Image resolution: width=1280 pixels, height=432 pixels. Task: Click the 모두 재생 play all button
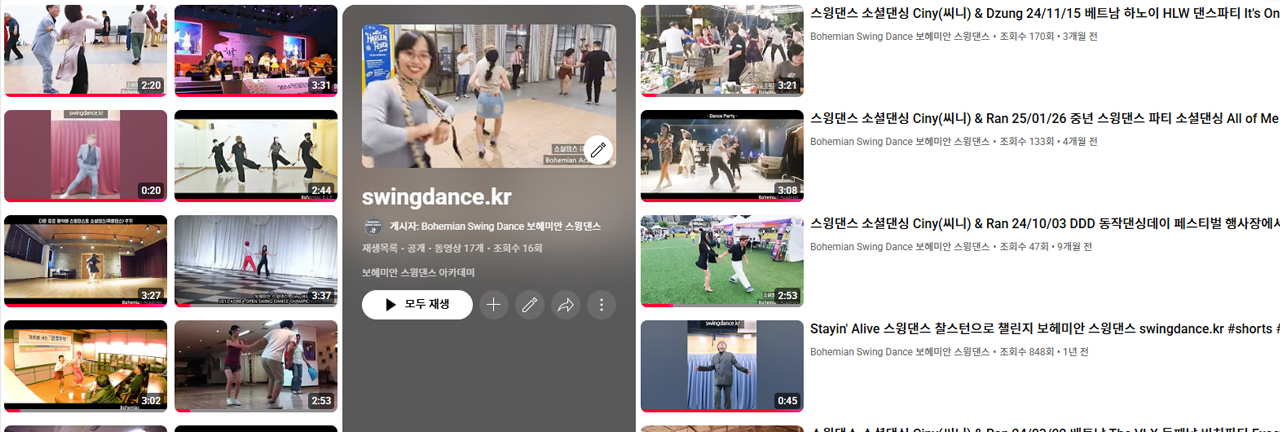pyautogui.click(x=417, y=305)
